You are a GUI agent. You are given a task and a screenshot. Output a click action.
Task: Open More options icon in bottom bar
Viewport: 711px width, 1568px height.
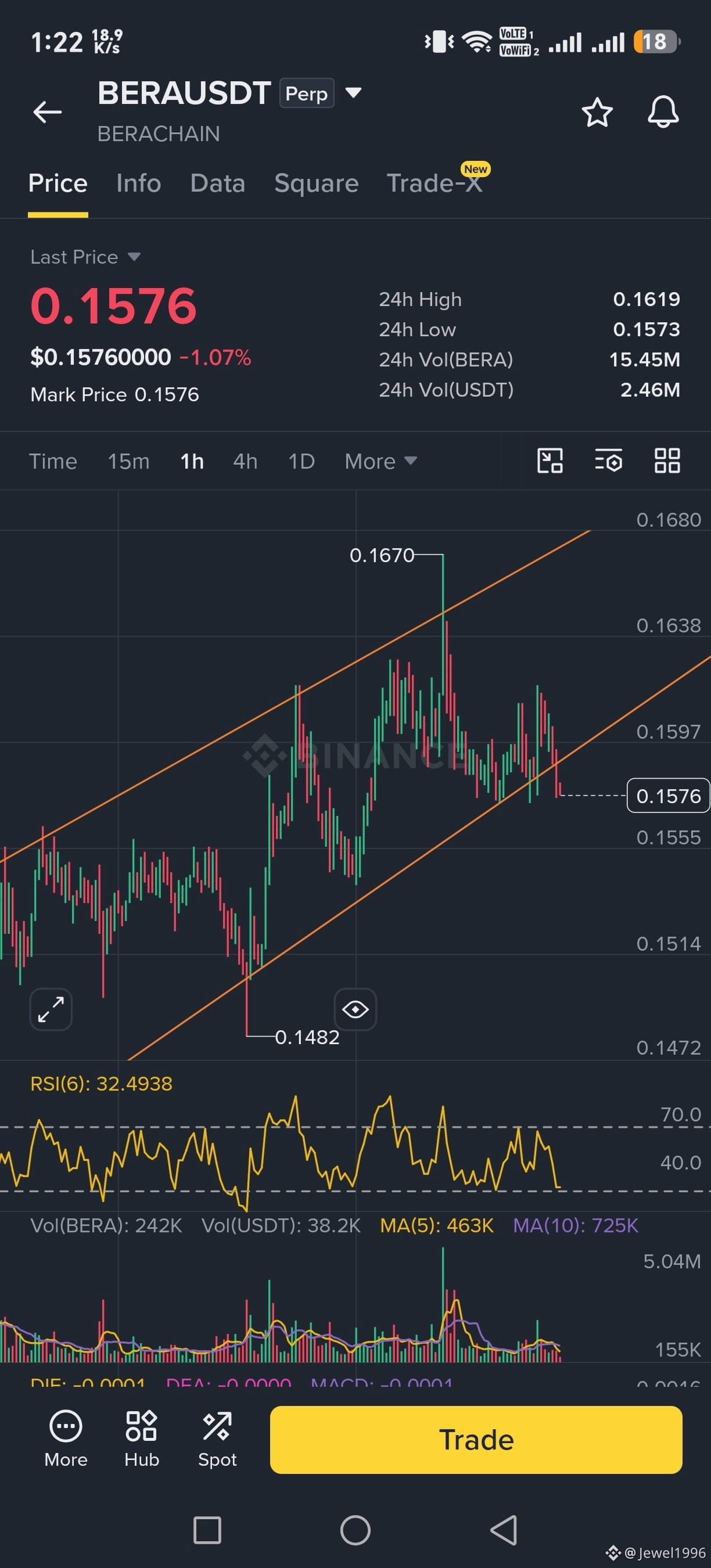coord(66,1439)
